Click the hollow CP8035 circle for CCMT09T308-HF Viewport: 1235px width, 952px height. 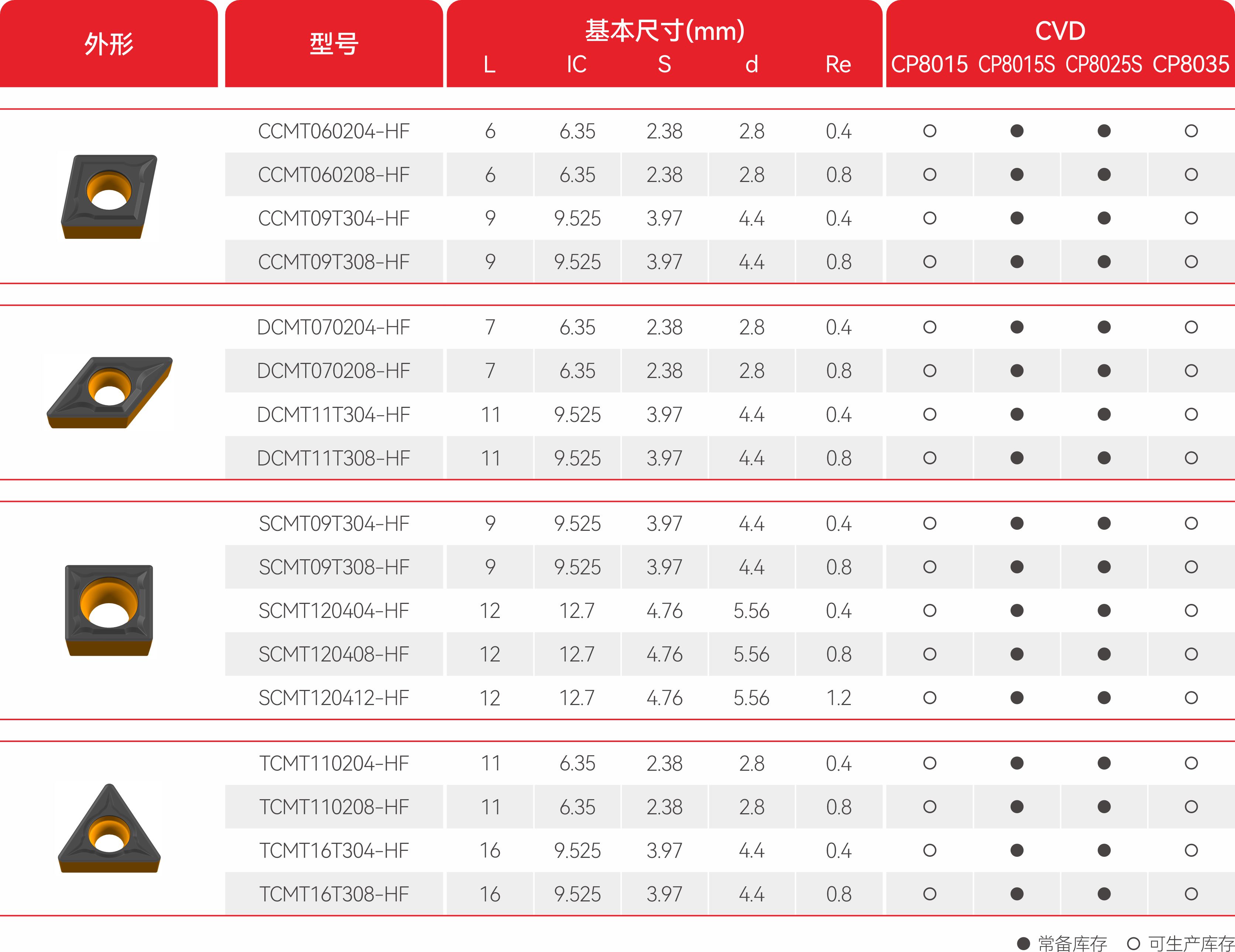pos(1191,262)
